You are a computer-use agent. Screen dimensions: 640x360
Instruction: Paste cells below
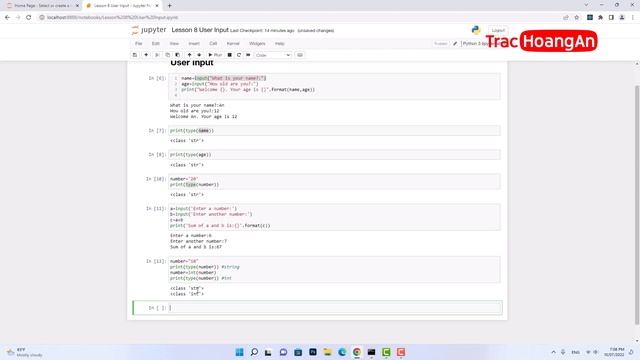[x=178, y=55]
